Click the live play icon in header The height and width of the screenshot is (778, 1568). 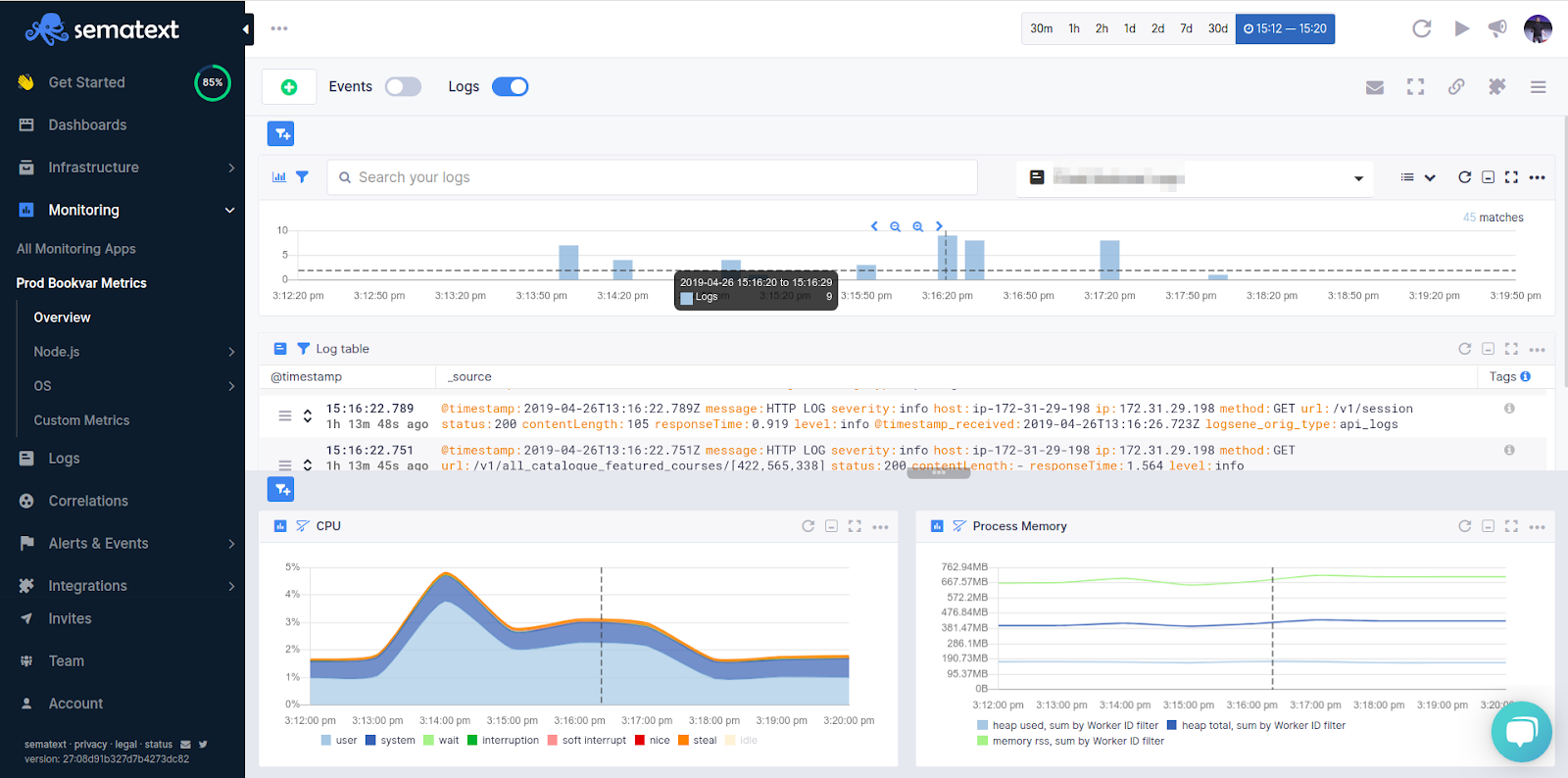click(1461, 28)
